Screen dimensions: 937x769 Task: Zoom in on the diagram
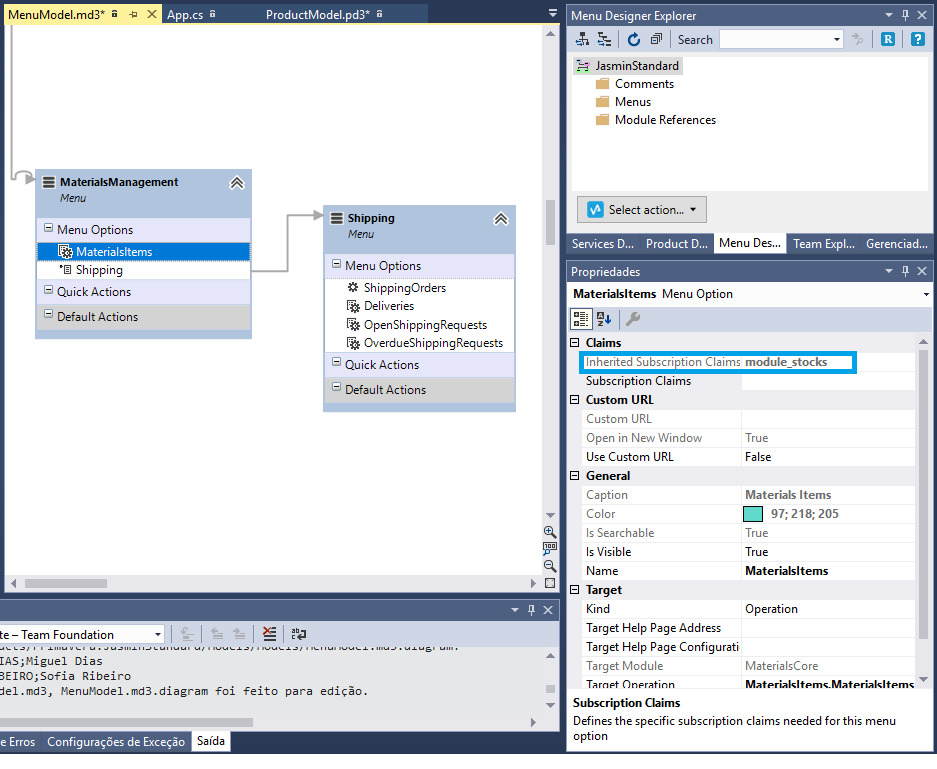(x=550, y=532)
